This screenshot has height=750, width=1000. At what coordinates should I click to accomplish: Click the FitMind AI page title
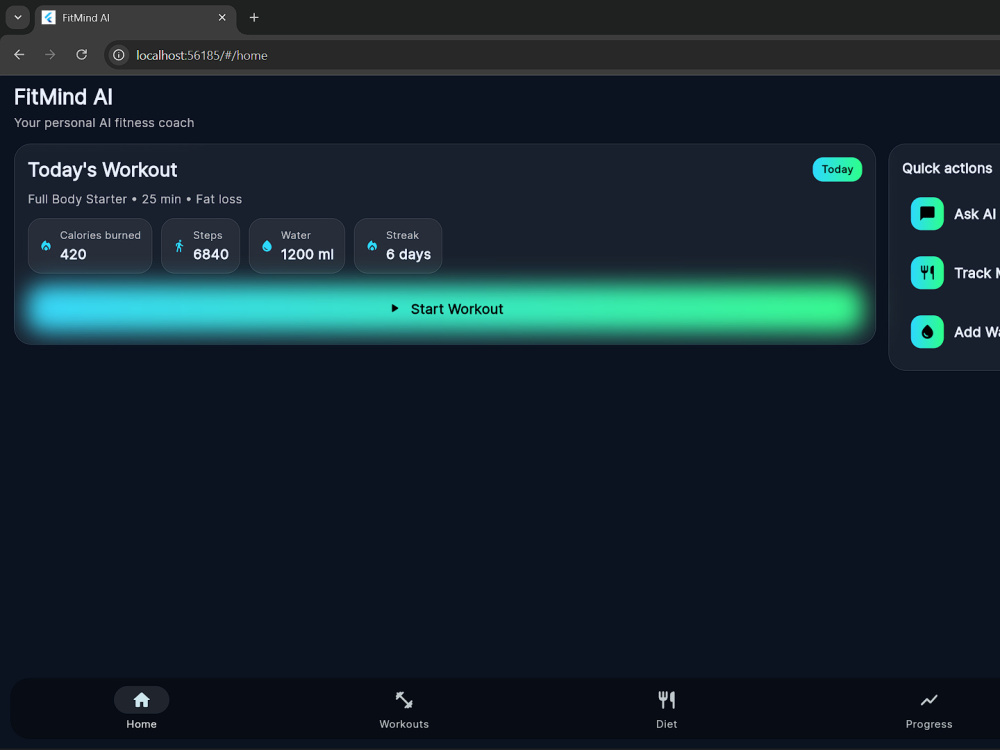(x=63, y=97)
